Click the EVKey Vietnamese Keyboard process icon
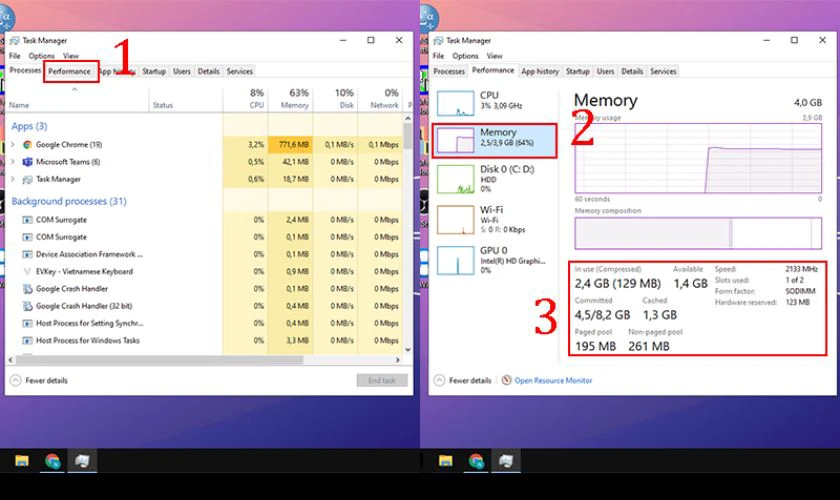The width and height of the screenshot is (840, 500). (26, 271)
